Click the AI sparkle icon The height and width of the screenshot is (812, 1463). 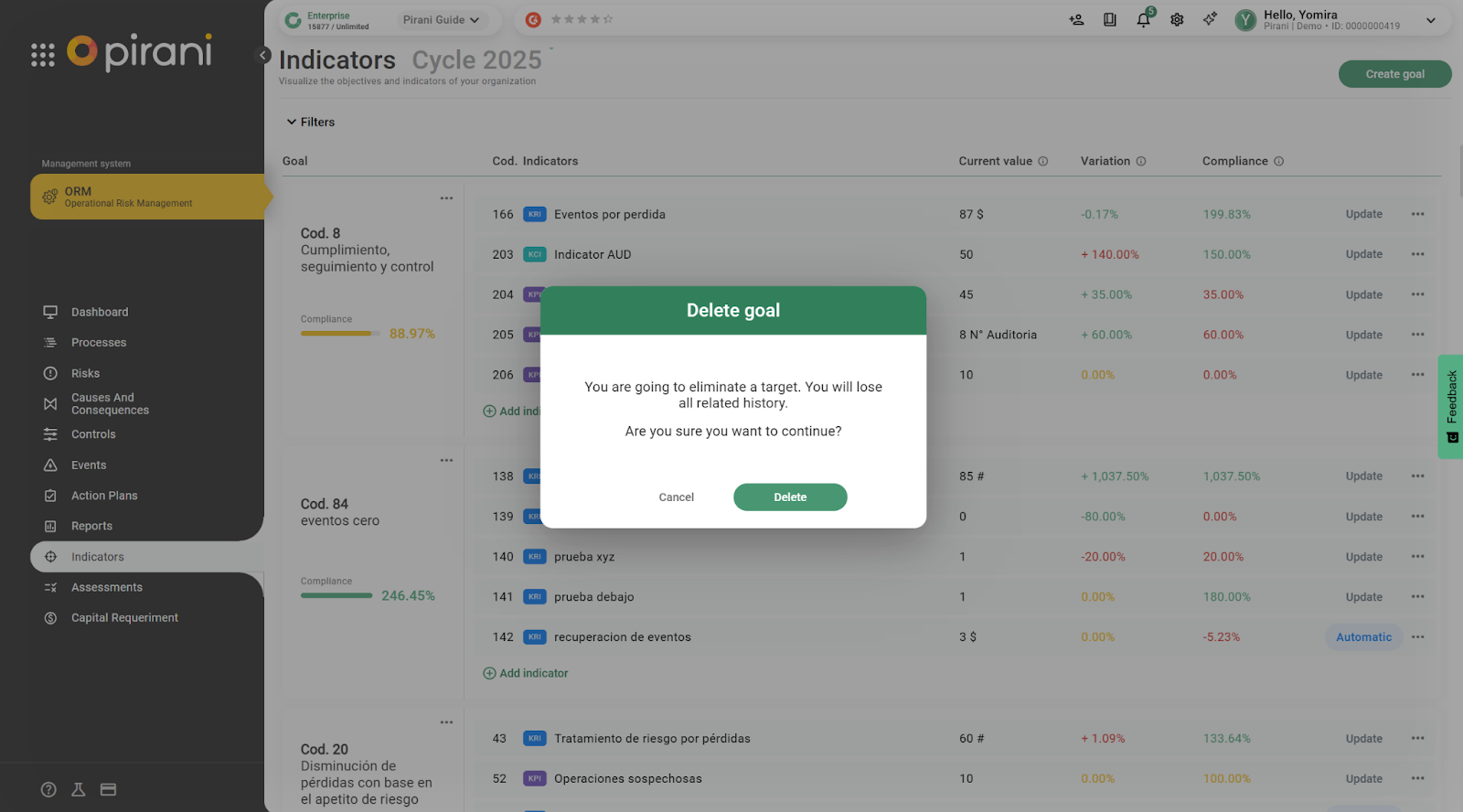(x=1210, y=19)
